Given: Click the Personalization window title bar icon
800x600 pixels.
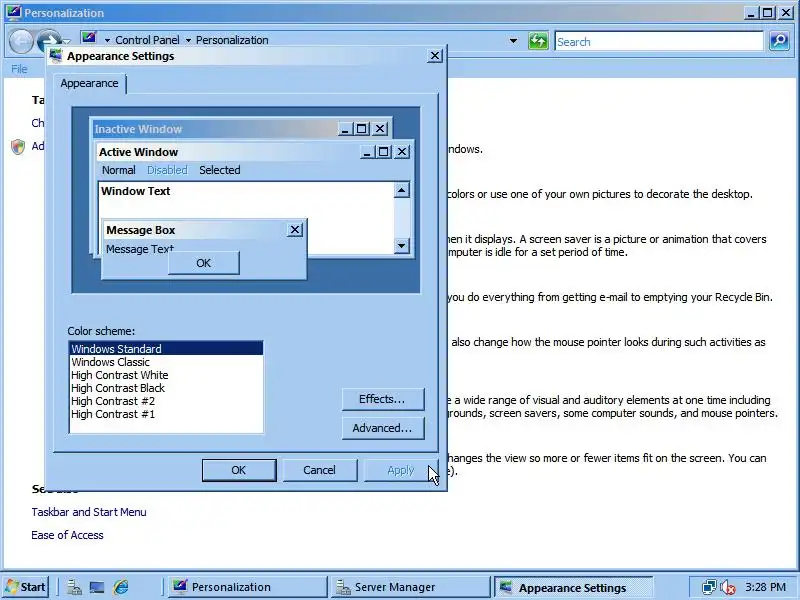Looking at the screenshot, I should tap(14, 12).
